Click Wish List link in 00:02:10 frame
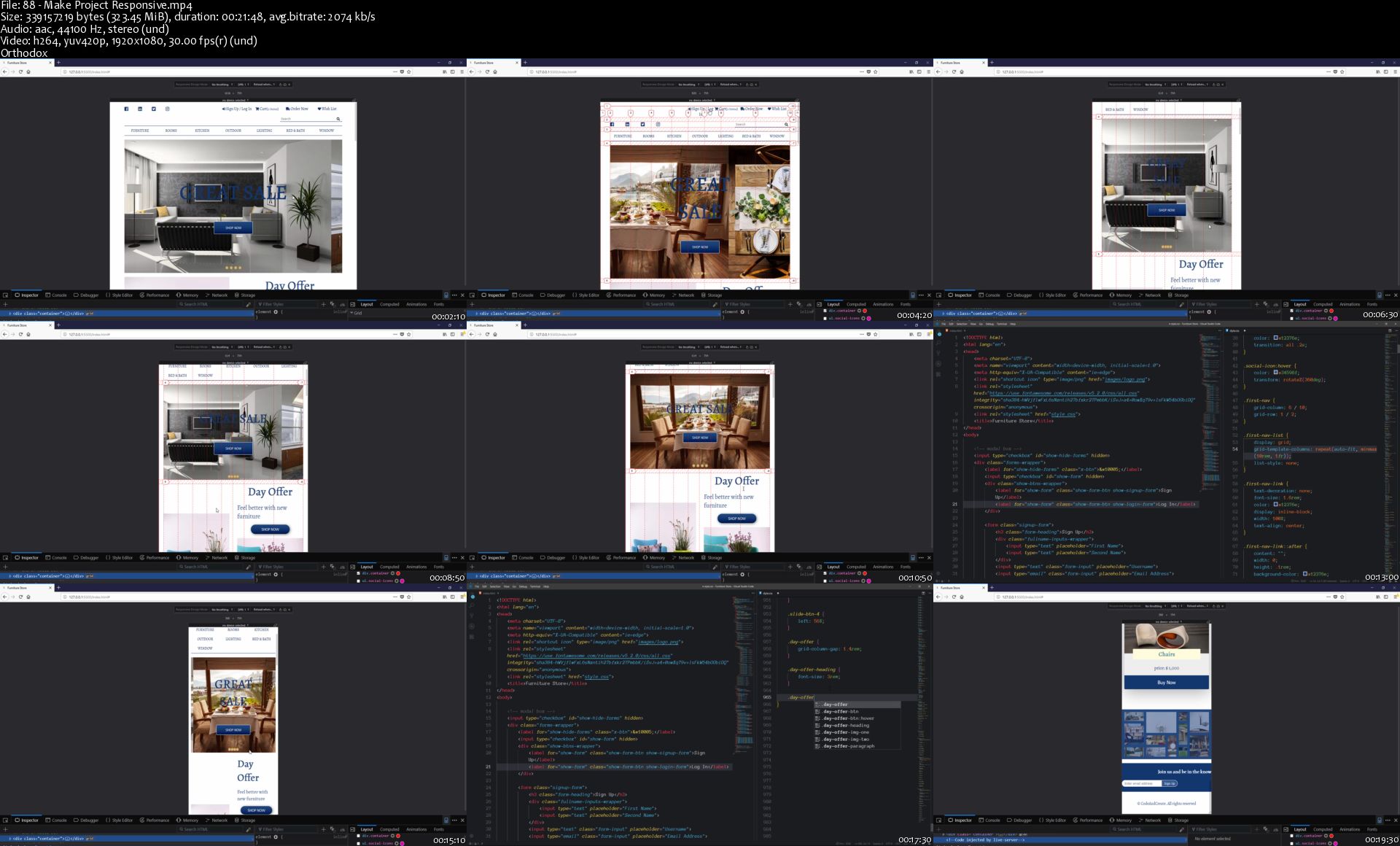The image size is (1400, 846). pyautogui.click(x=327, y=109)
